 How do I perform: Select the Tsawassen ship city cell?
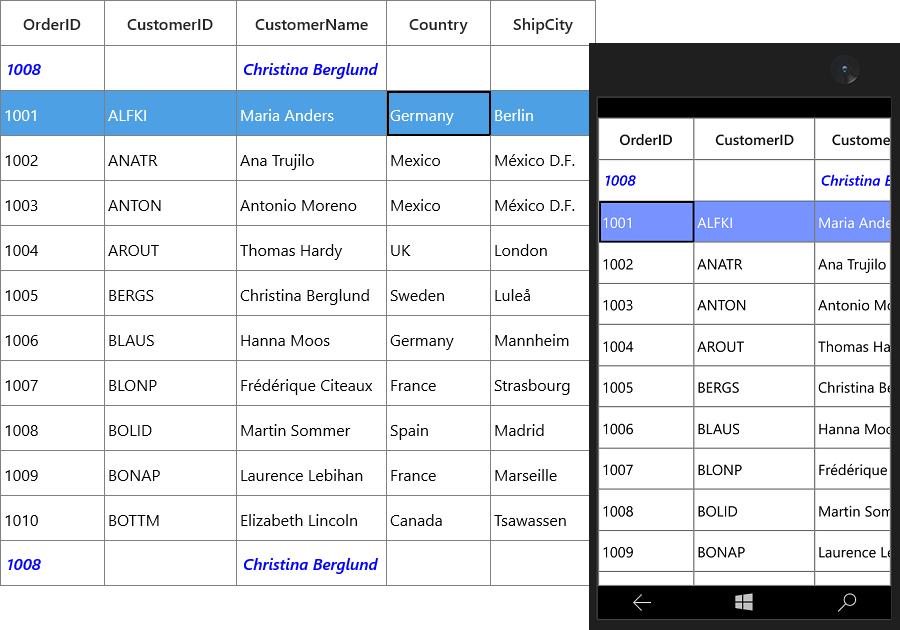[540, 518]
